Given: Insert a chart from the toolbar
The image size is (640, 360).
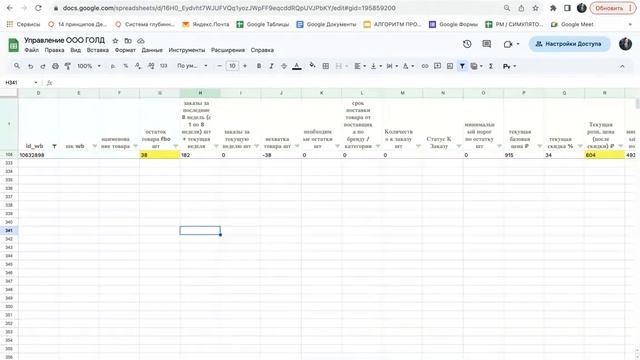Looking at the screenshot, I should pyautogui.click(x=450, y=66).
